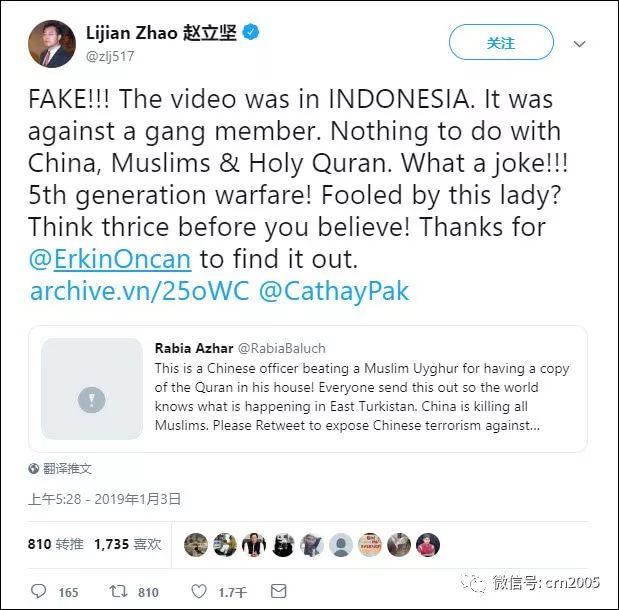Like the tweet with heart icon
Viewport: 619px width, 610px height.
[x=199, y=591]
